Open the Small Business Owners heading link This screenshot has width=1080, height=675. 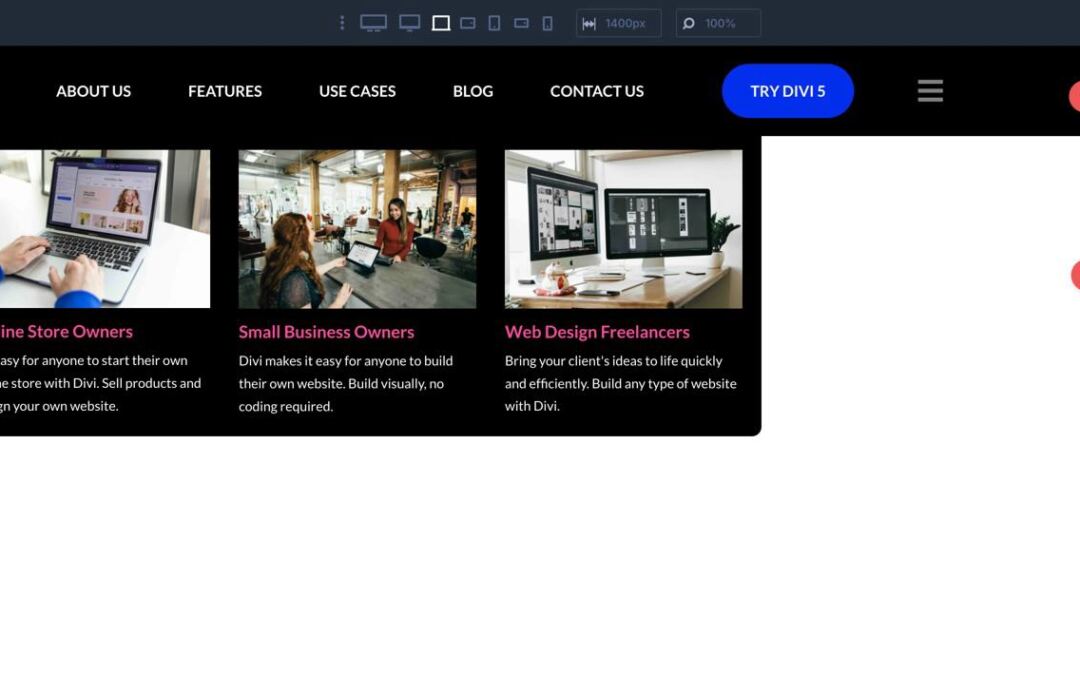pos(326,332)
